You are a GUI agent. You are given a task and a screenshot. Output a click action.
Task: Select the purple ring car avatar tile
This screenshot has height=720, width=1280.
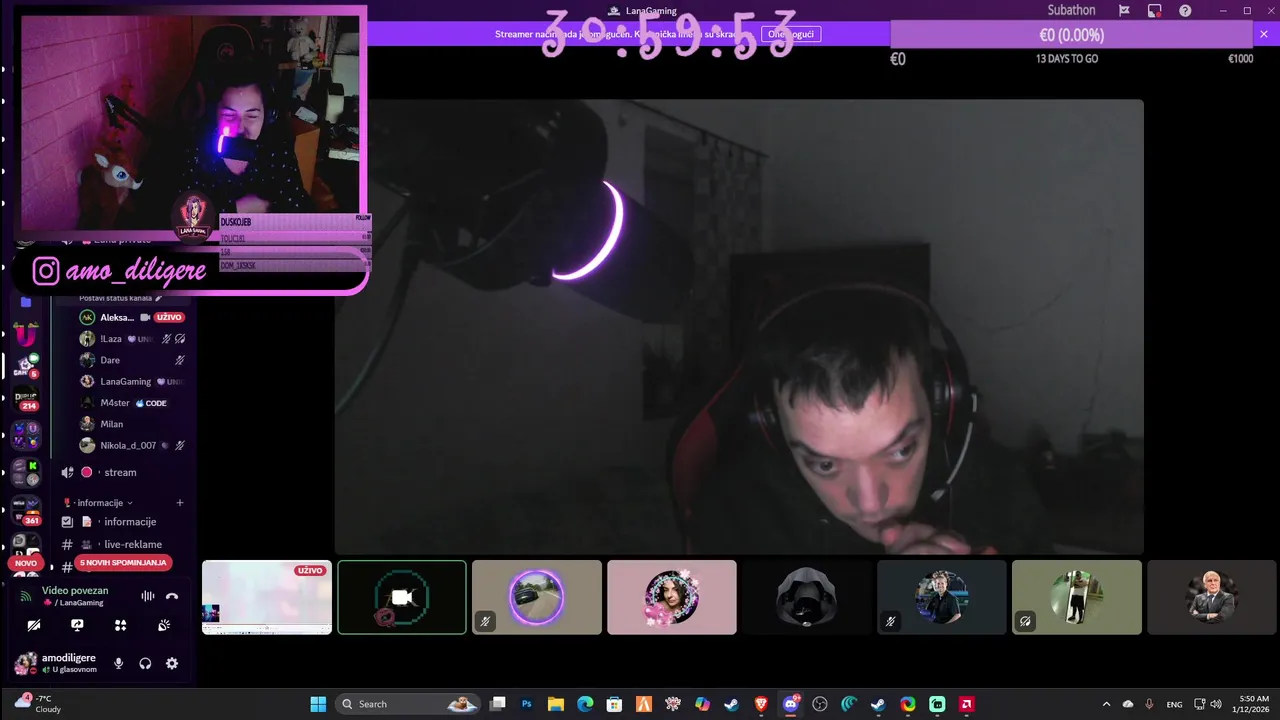(537, 597)
